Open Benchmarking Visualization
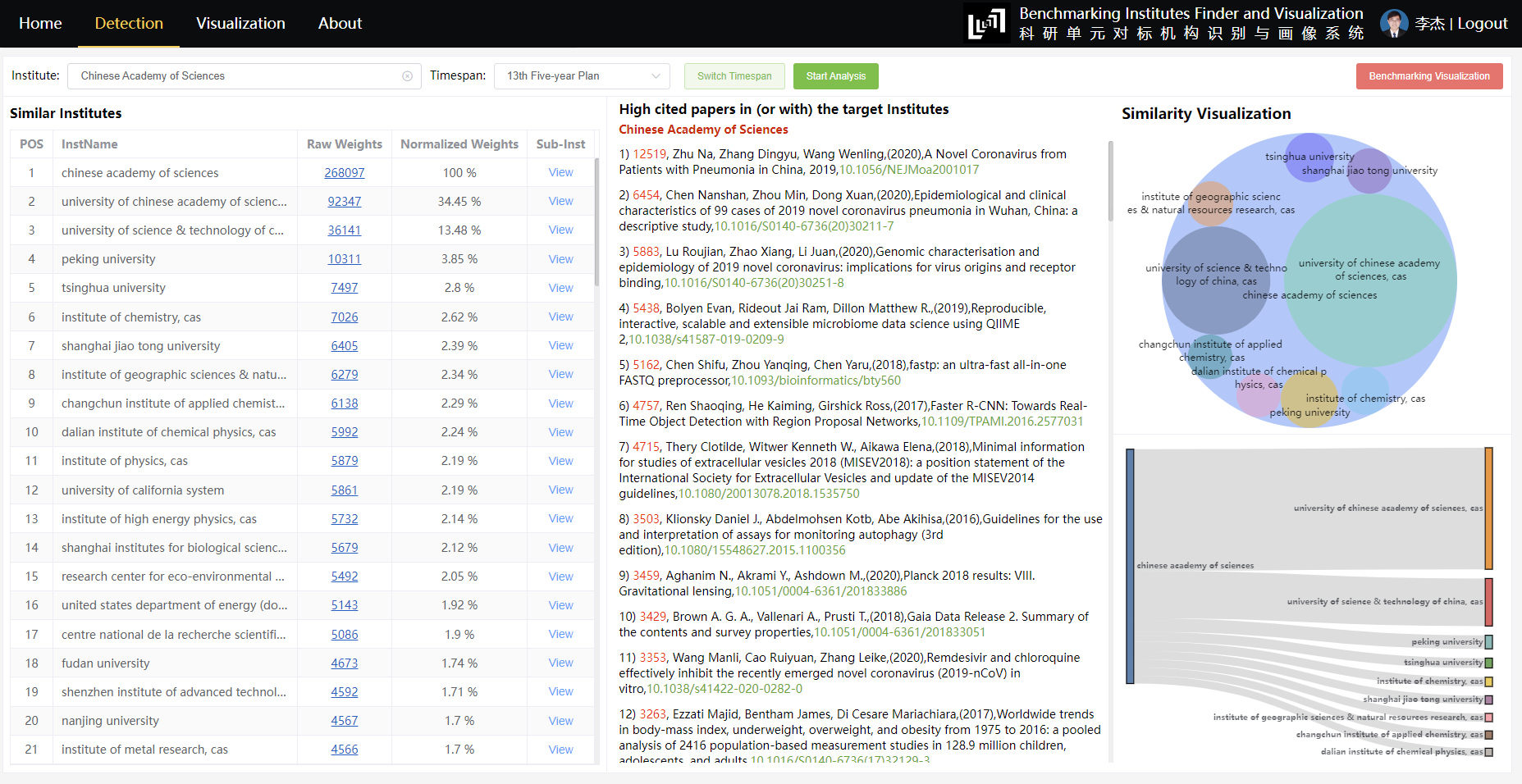The width and height of the screenshot is (1522, 784). pyautogui.click(x=1429, y=76)
